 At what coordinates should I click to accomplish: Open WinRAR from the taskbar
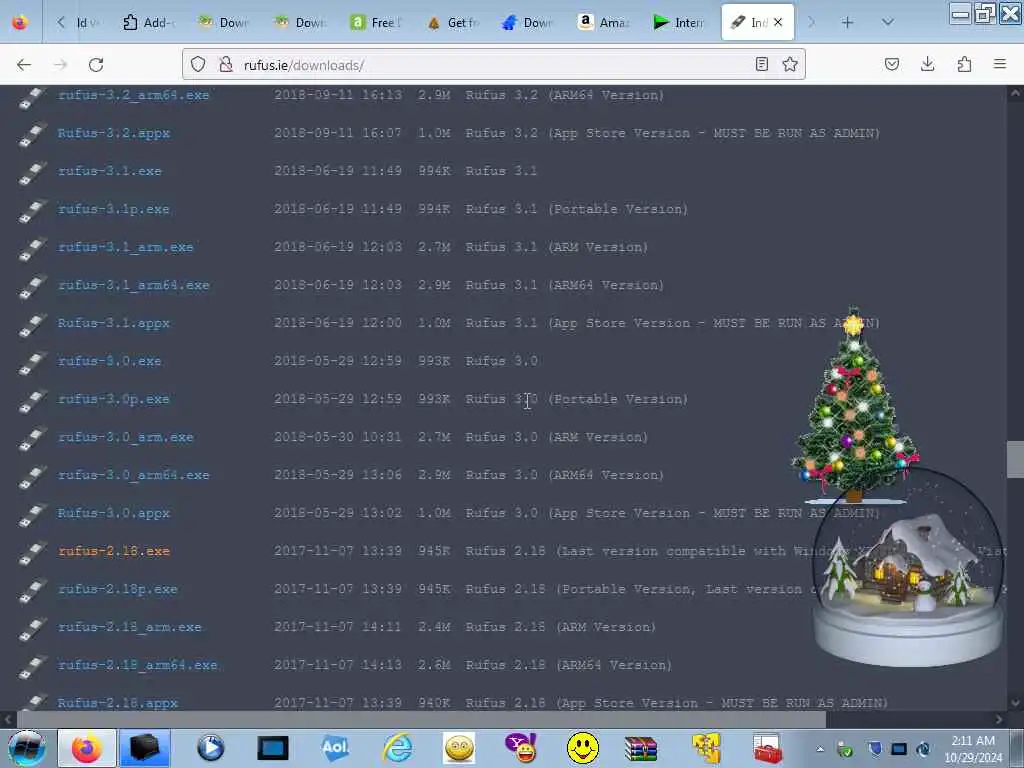[x=641, y=749]
